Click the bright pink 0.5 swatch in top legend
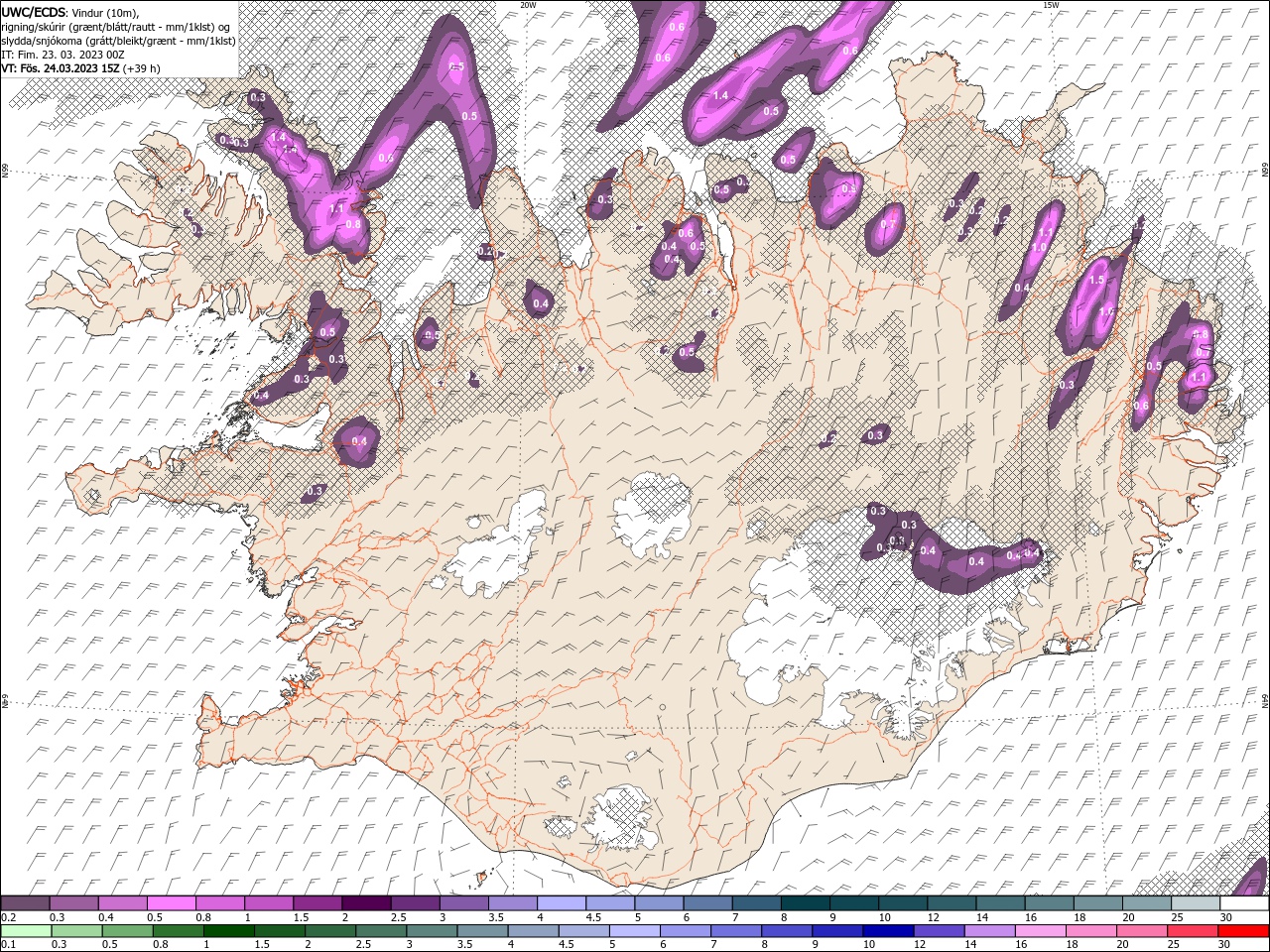The image size is (1270, 952). pos(172,903)
